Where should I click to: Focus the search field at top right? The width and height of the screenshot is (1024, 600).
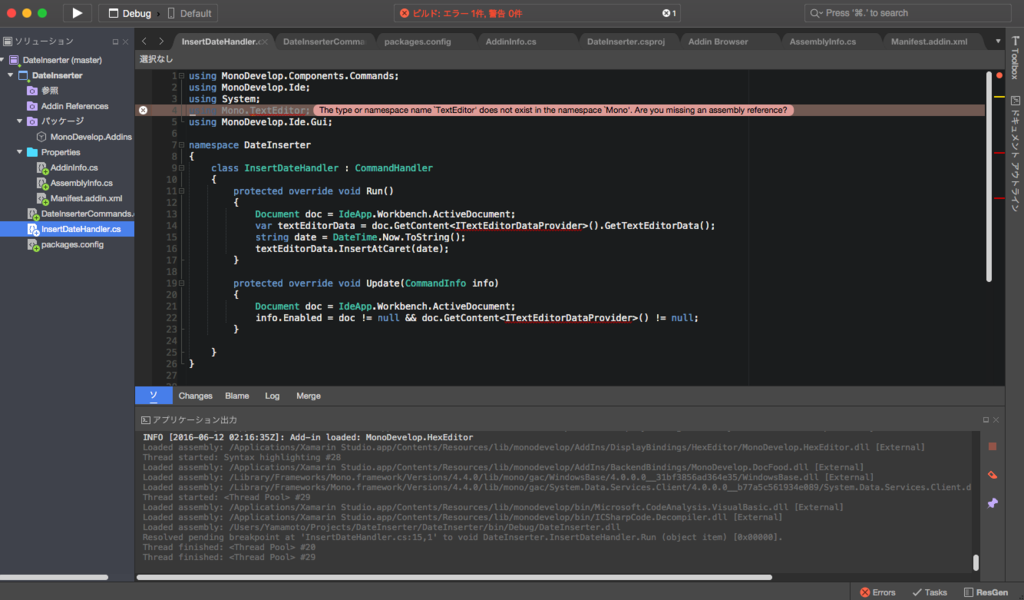click(x=907, y=13)
